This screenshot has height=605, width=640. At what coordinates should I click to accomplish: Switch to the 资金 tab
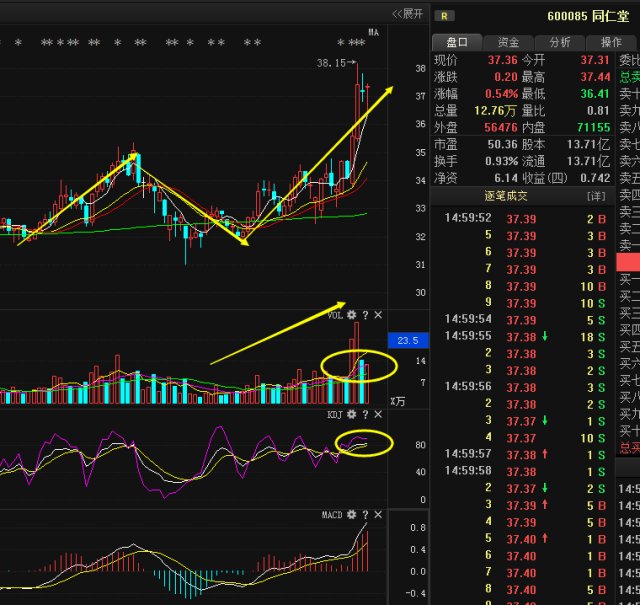(508, 42)
